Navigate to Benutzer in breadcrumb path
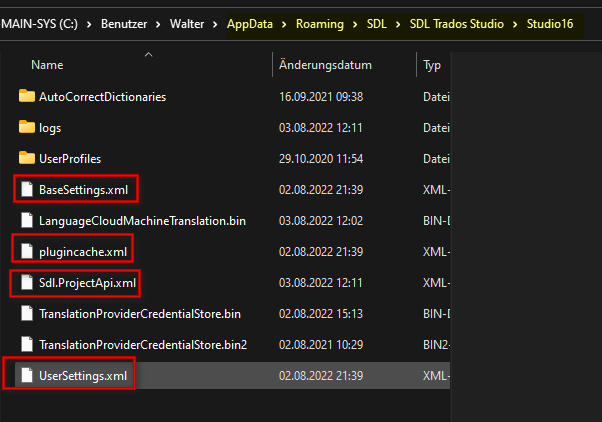 pos(124,24)
